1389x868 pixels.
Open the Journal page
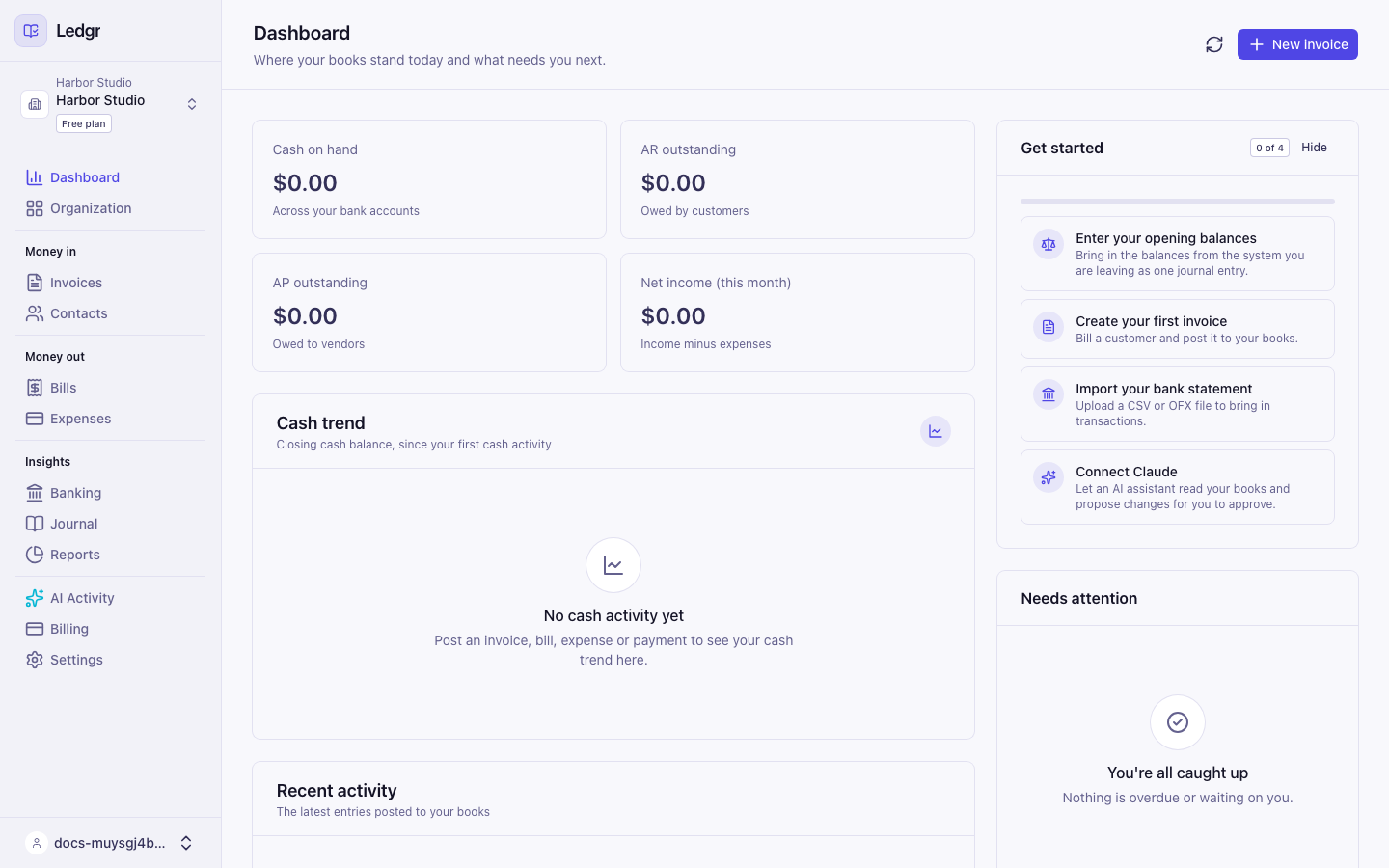[x=110, y=524]
